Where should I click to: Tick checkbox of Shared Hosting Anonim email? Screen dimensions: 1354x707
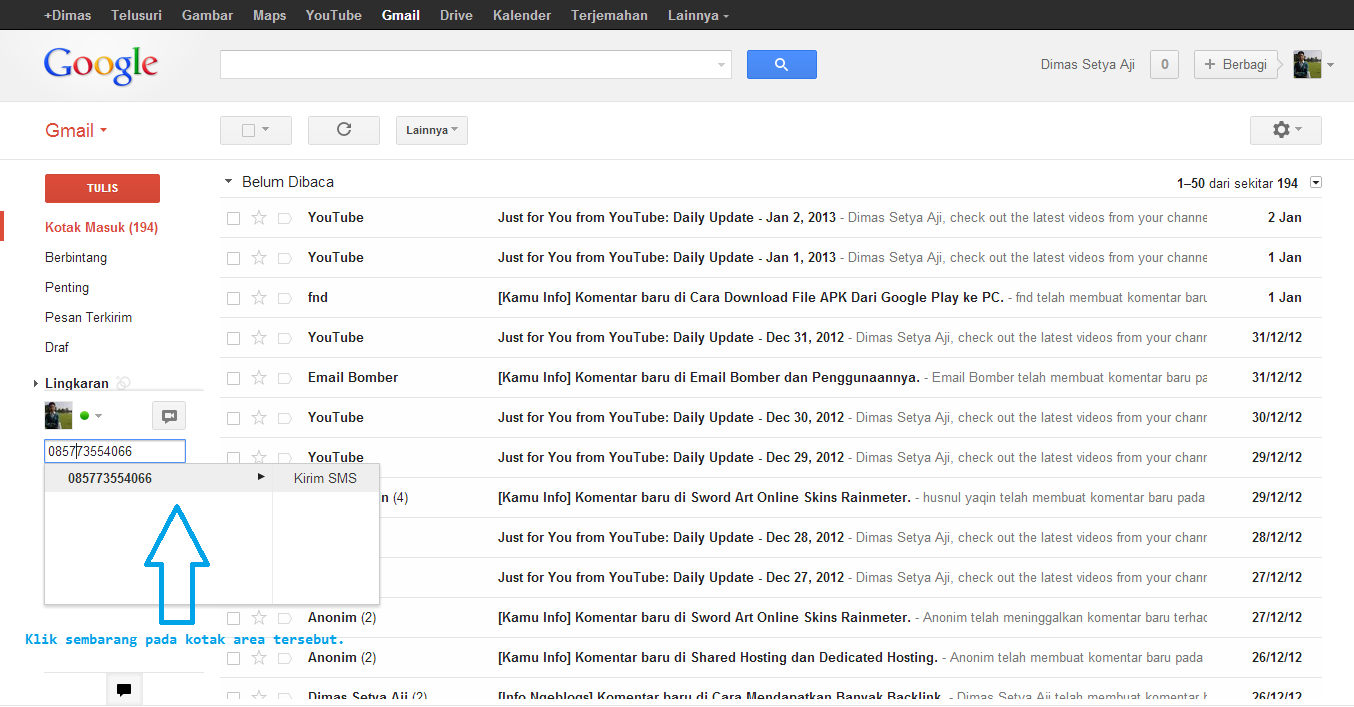[233, 658]
